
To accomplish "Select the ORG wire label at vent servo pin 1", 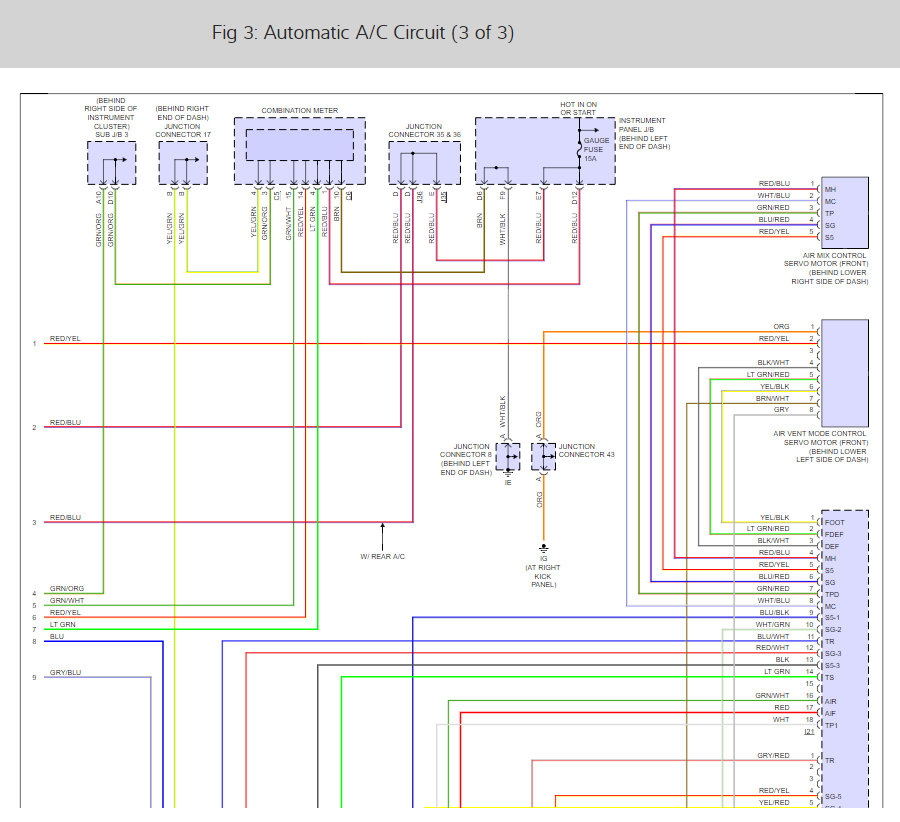I will [781, 327].
